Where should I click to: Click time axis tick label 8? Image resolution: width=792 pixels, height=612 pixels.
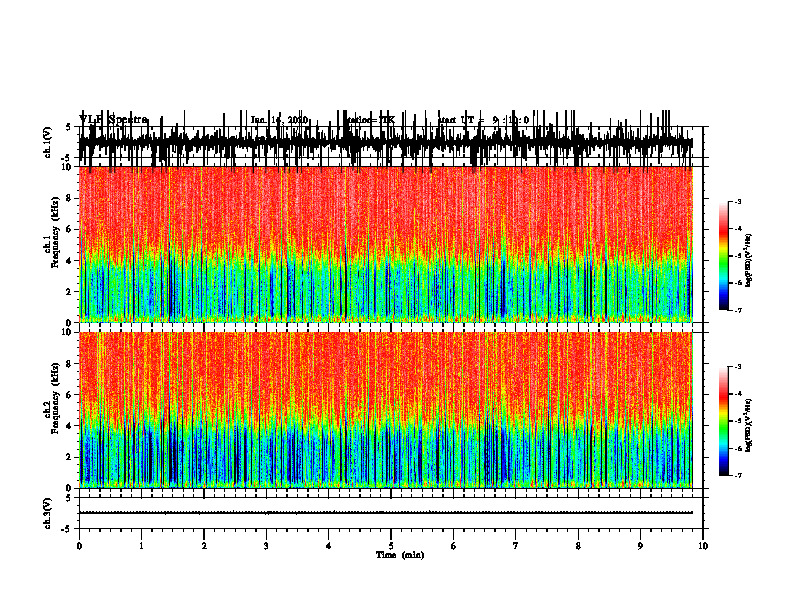click(x=578, y=546)
